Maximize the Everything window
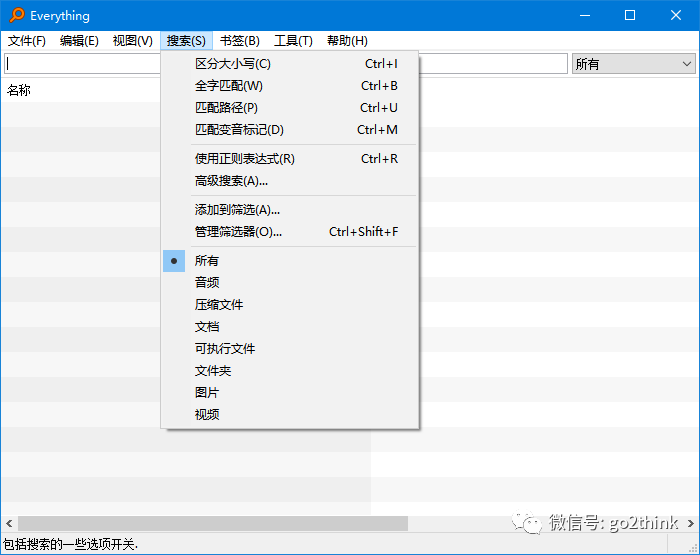The image size is (700, 555). [x=630, y=15]
